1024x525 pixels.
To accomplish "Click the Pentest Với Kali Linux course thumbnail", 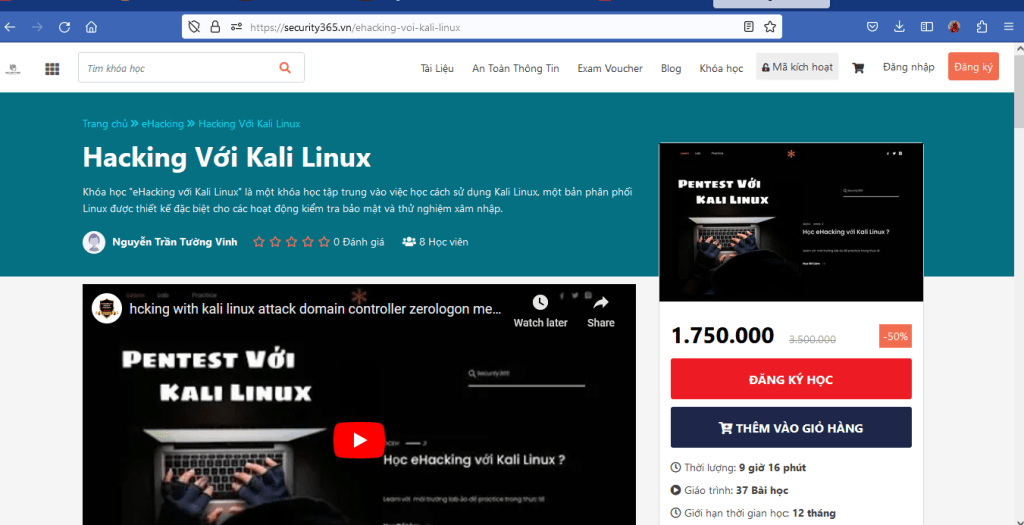I will coord(791,221).
